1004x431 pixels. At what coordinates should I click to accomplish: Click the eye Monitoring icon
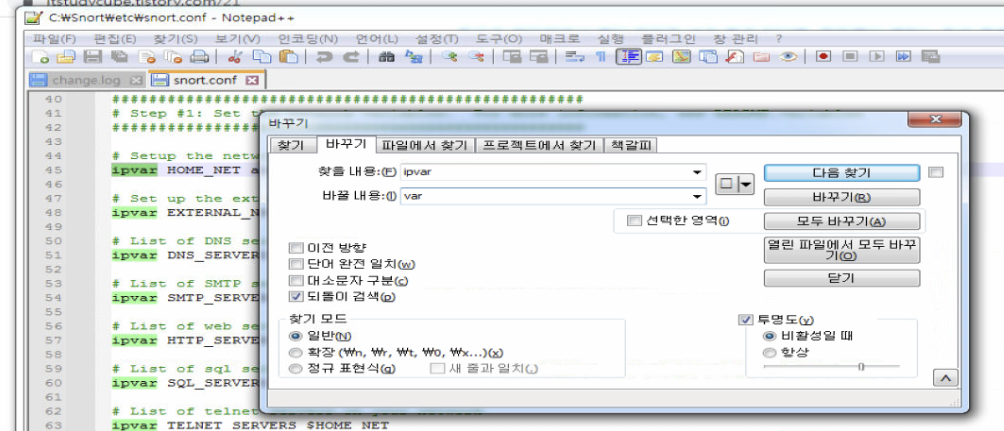pyautogui.click(x=788, y=57)
